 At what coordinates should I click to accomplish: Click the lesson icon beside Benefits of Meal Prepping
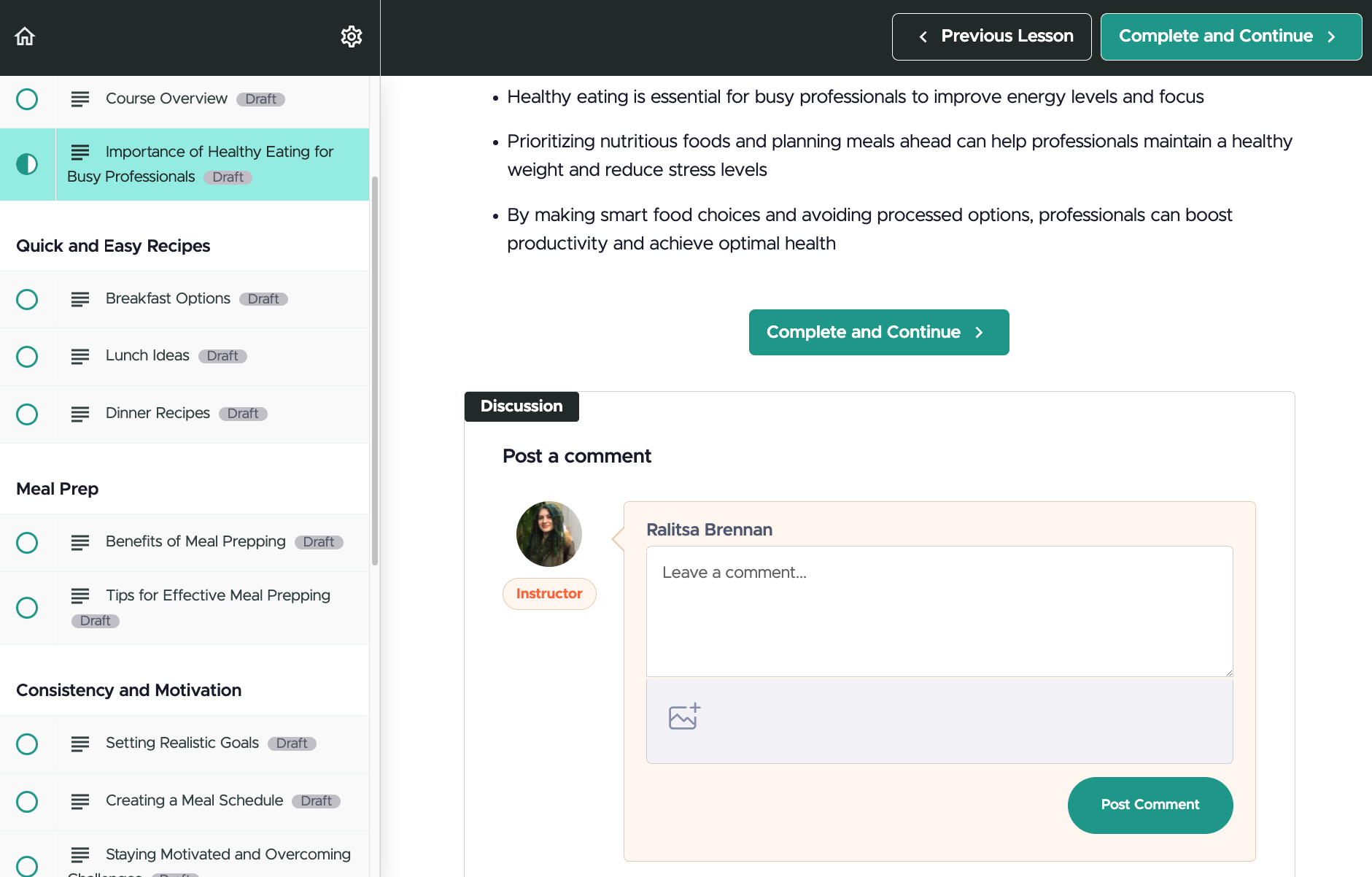coord(80,542)
